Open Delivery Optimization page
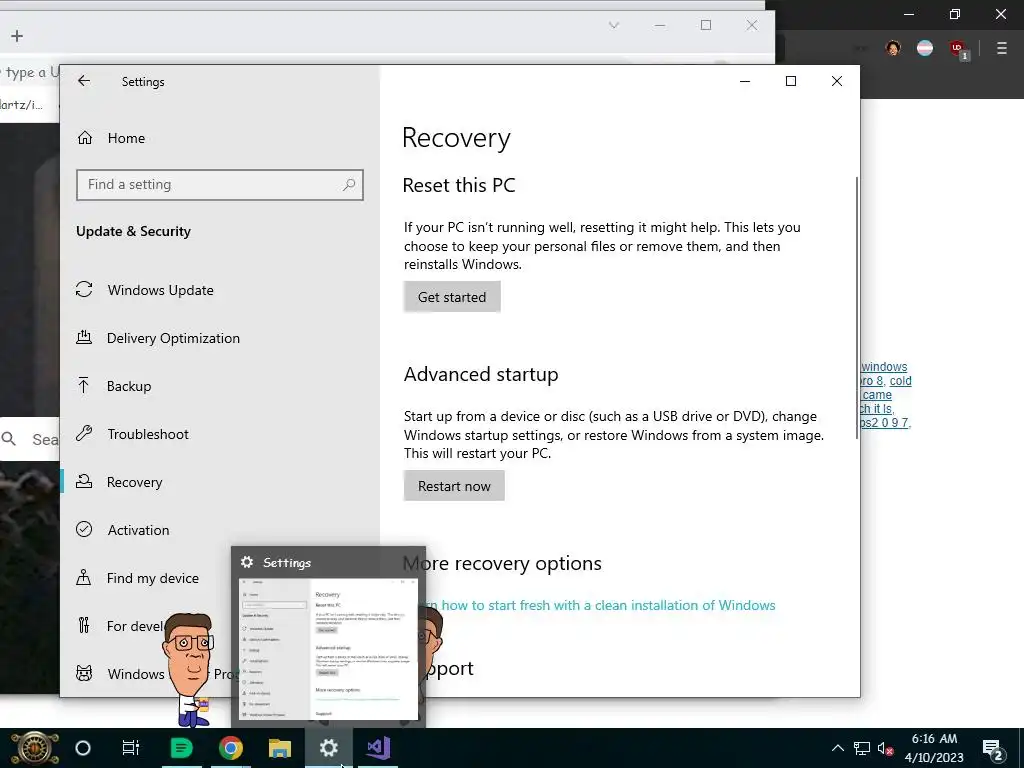 coord(173,338)
